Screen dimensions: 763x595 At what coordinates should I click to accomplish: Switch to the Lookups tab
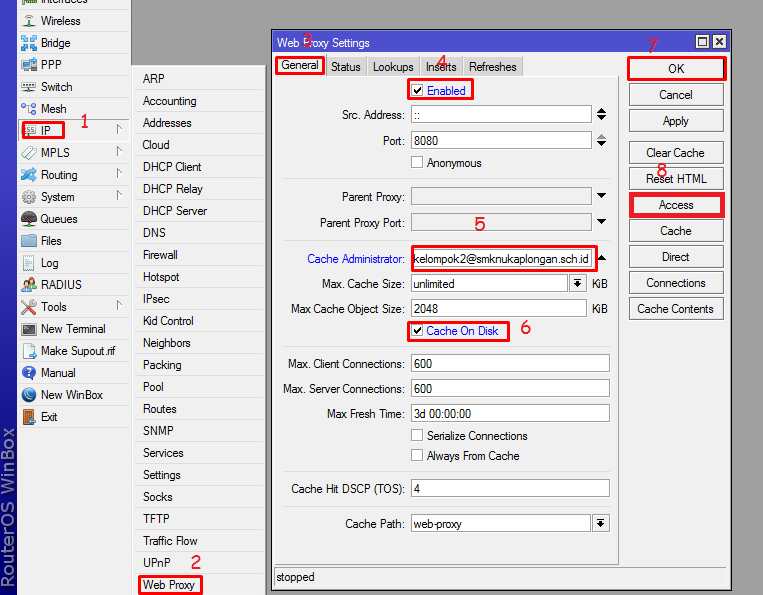pyautogui.click(x=393, y=67)
